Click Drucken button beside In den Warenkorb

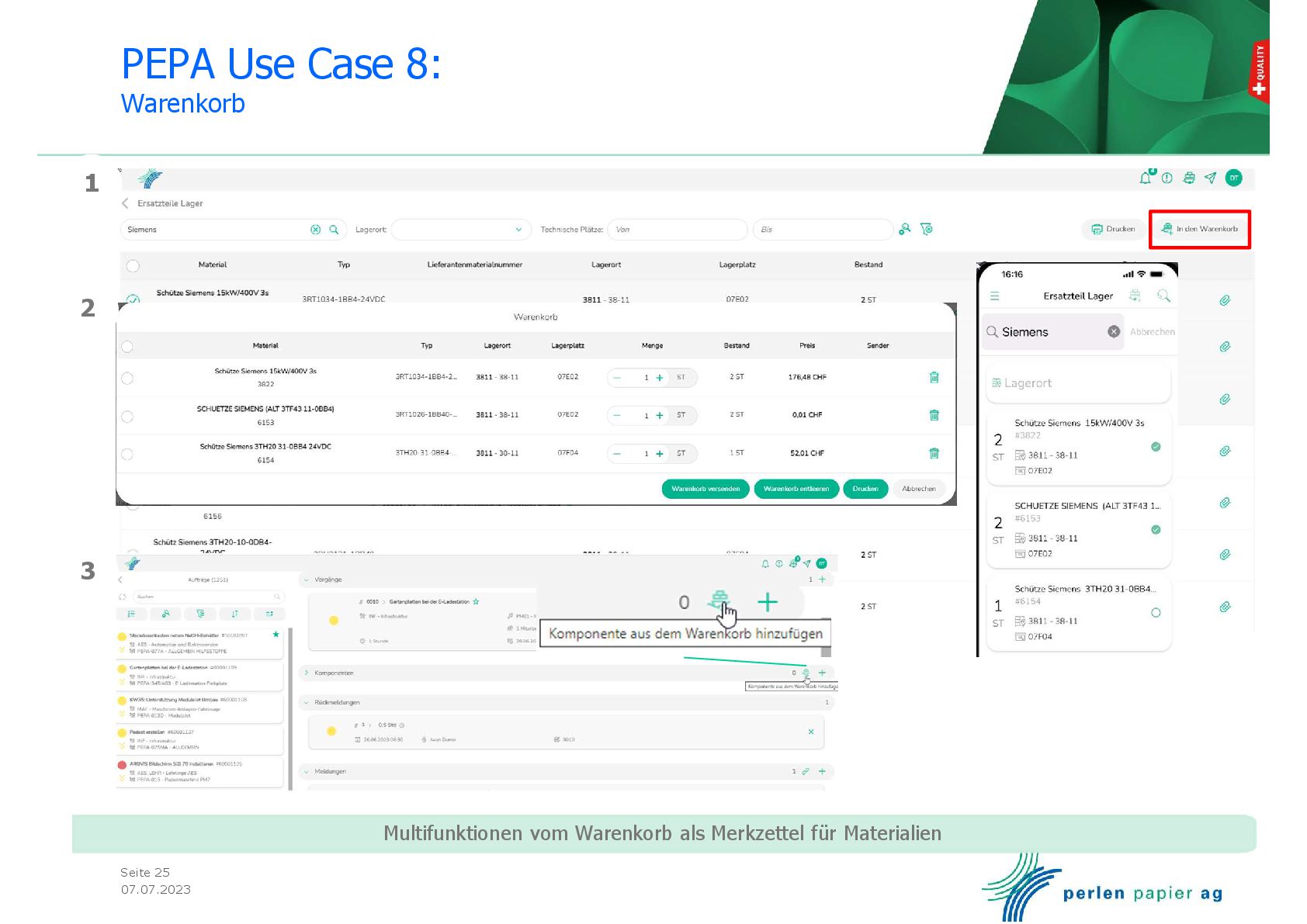(x=1113, y=229)
